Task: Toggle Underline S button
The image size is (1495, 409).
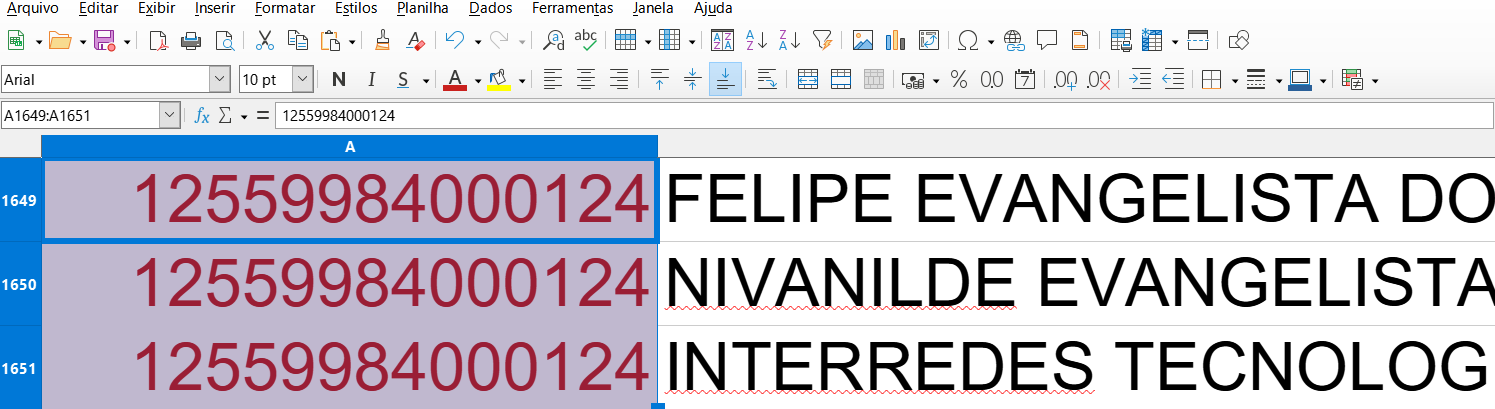Action: point(403,80)
